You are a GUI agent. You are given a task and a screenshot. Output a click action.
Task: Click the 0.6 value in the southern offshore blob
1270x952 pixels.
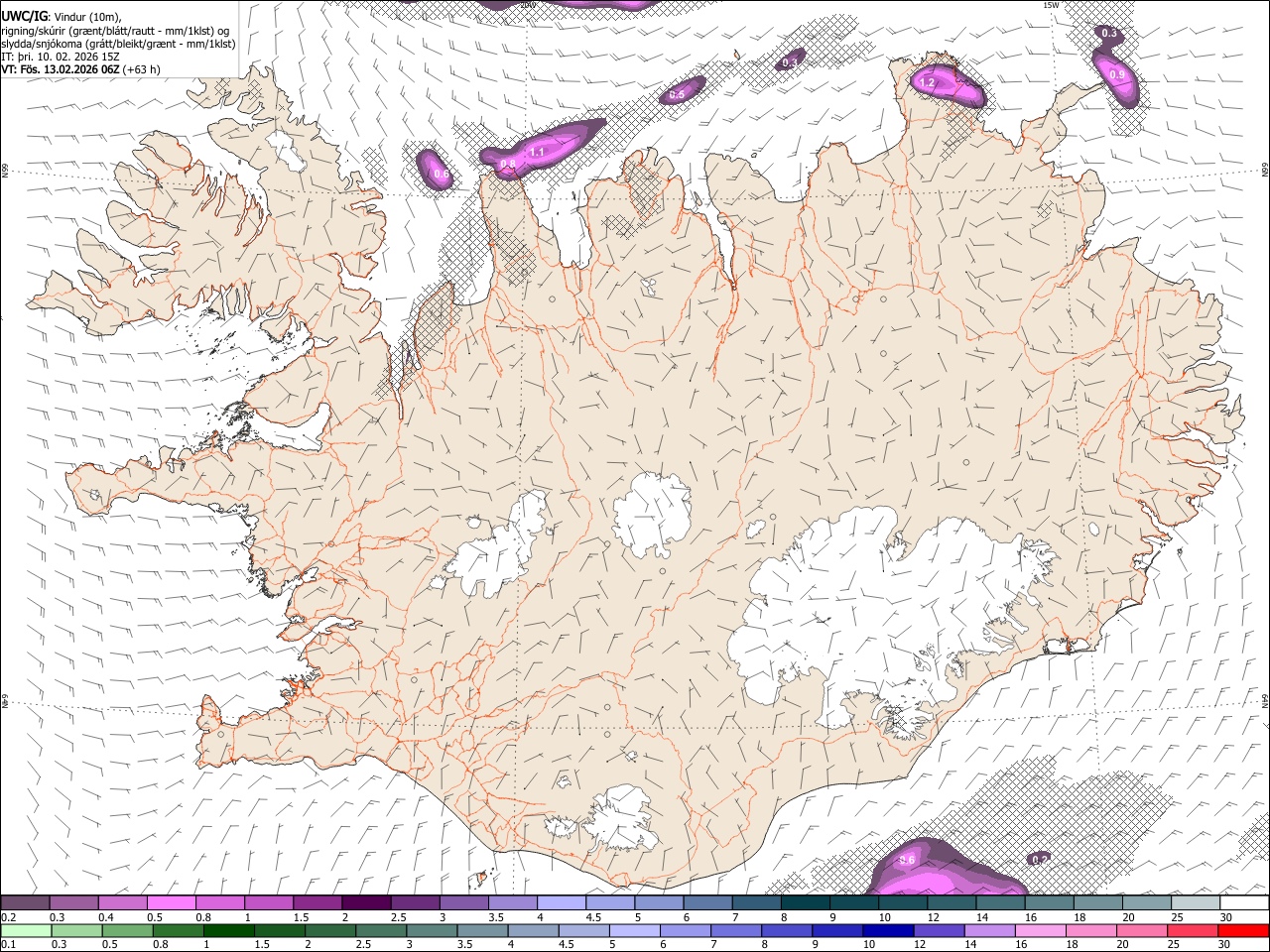pyautogui.click(x=907, y=861)
